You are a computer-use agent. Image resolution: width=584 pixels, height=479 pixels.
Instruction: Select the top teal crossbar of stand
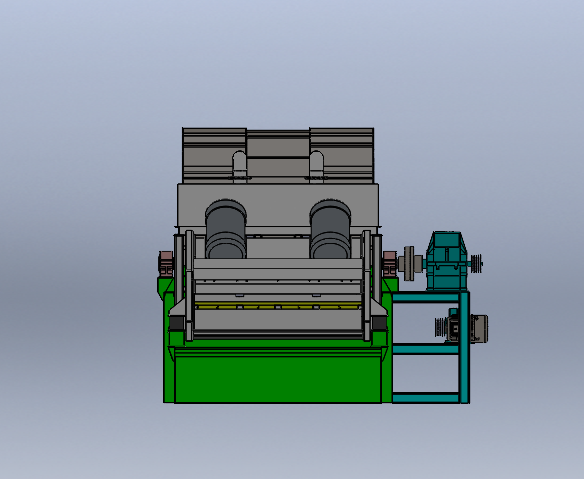point(426,297)
